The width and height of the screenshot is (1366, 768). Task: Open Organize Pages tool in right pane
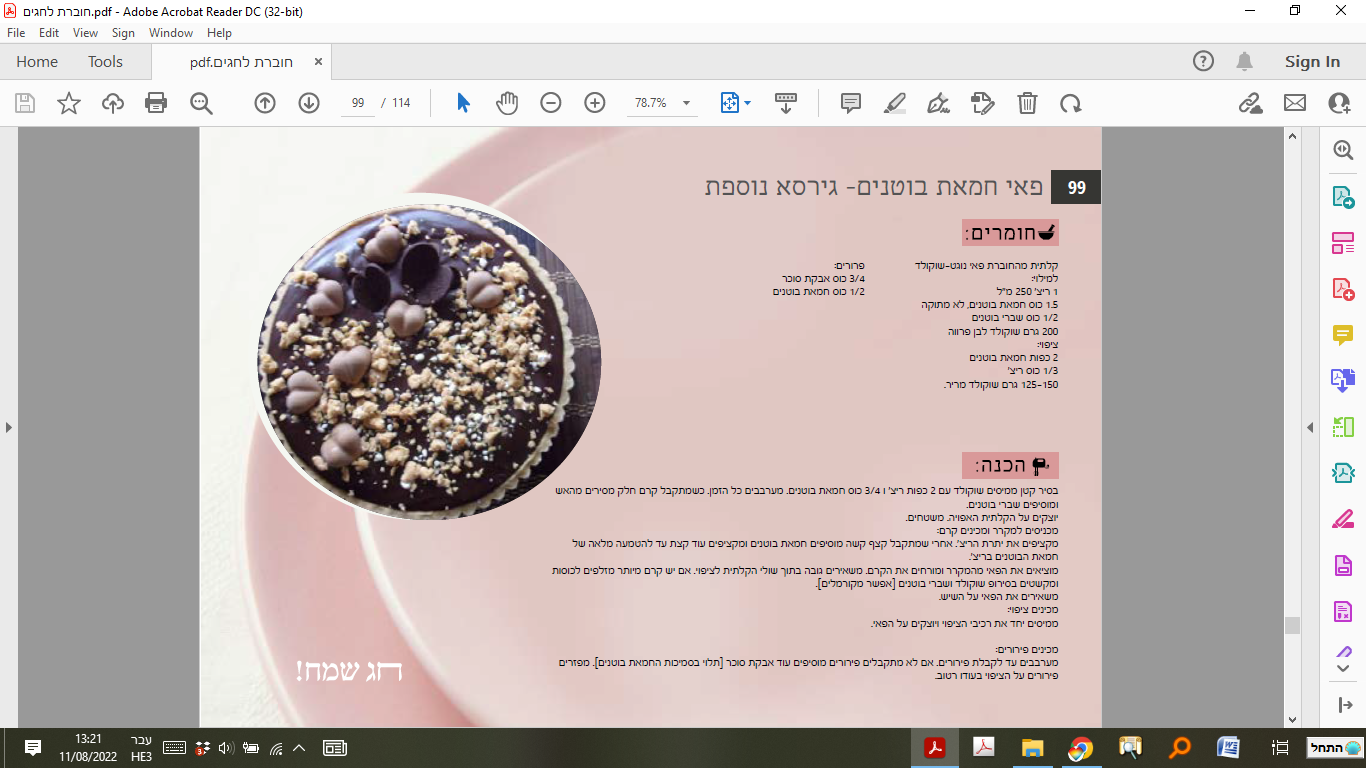click(x=1343, y=427)
